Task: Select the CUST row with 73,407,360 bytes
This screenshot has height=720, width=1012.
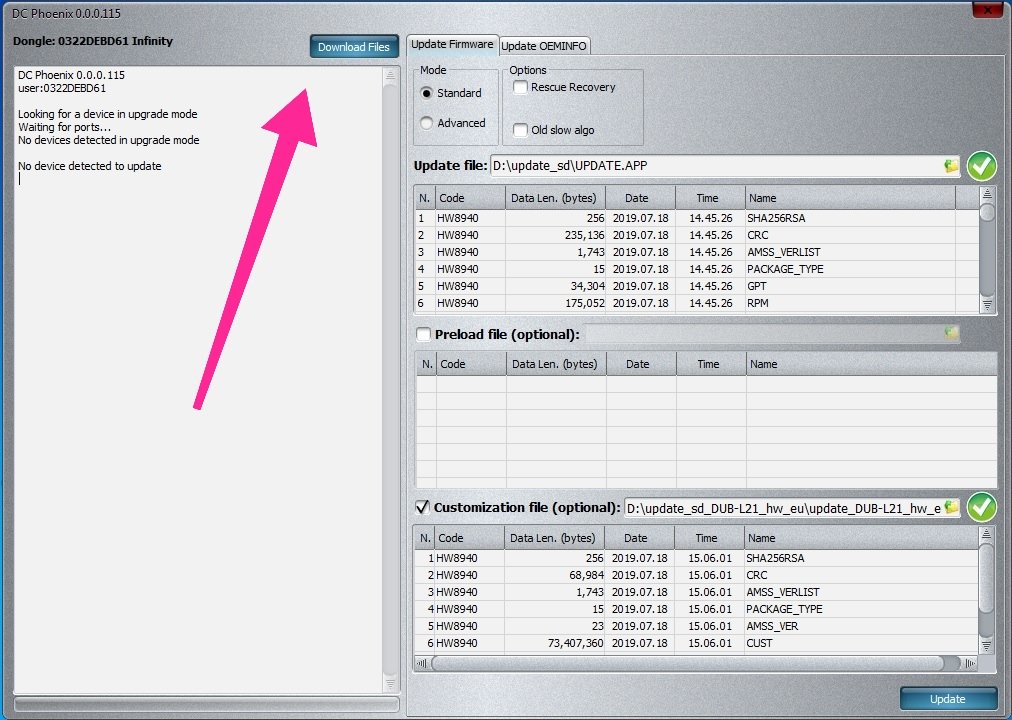Action: pos(696,643)
